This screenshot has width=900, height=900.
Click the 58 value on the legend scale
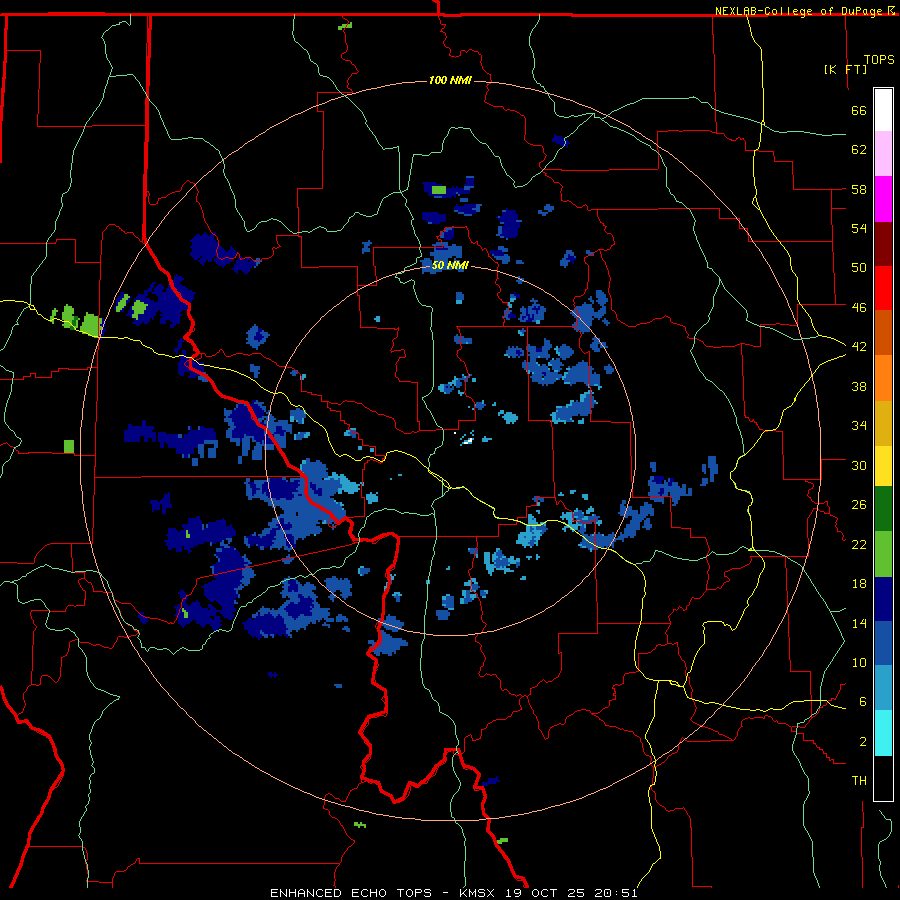[859, 189]
